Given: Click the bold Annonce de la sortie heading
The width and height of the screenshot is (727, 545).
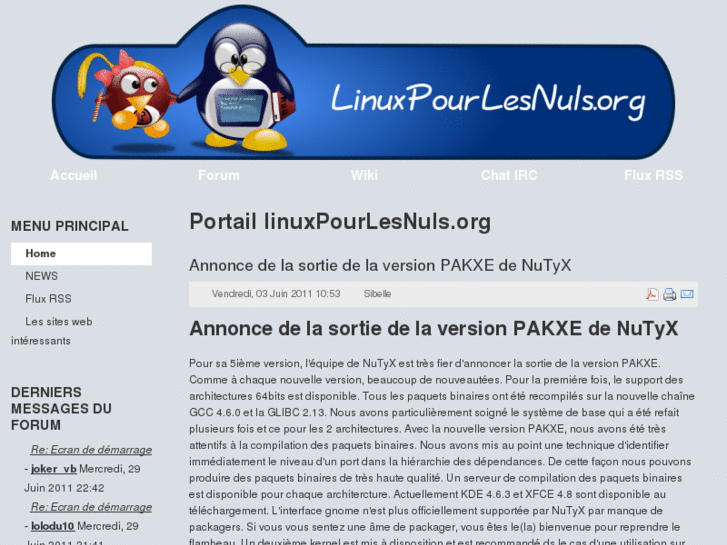Looking at the screenshot, I should [x=434, y=328].
